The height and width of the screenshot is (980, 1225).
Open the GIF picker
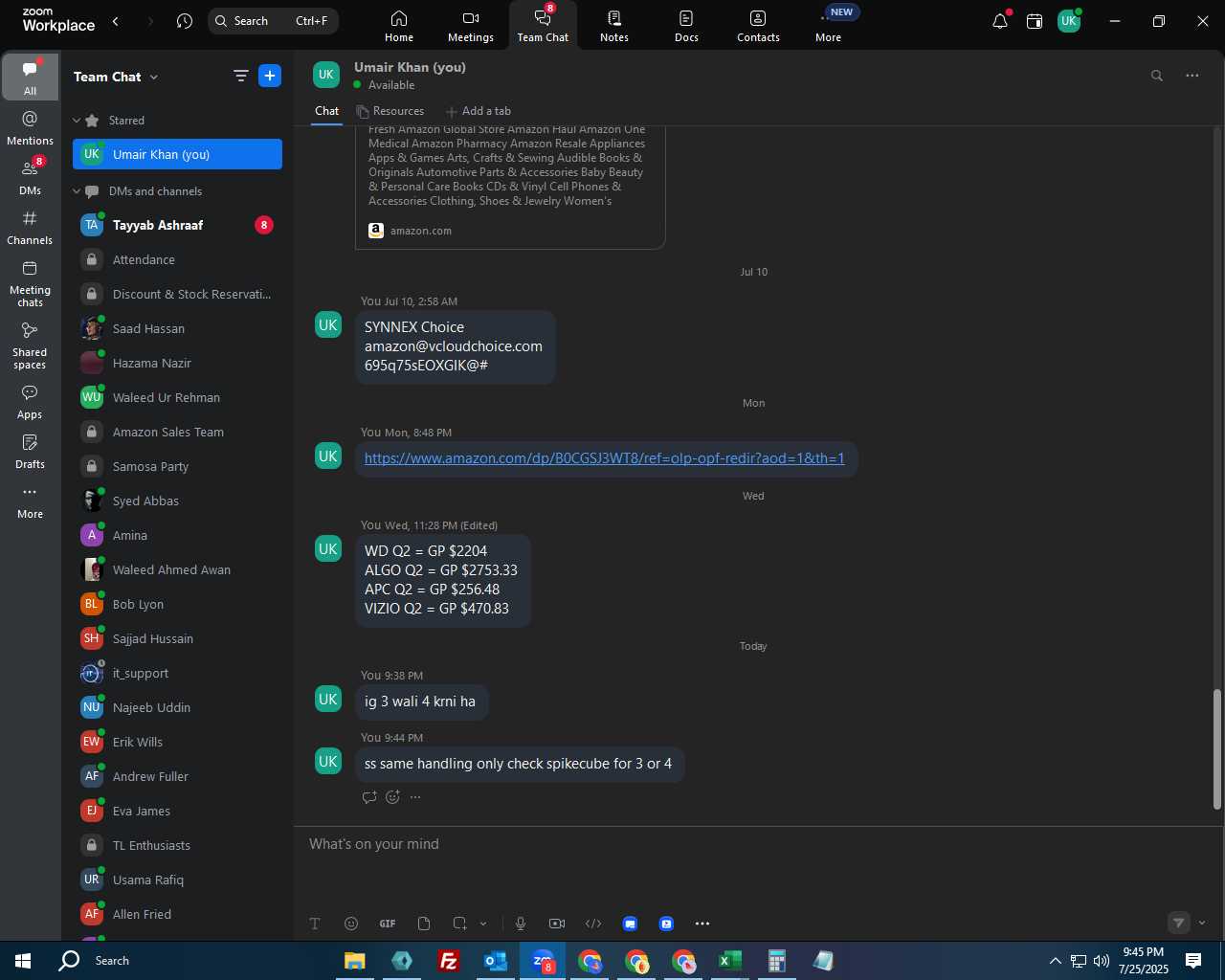tap(388, 924)
